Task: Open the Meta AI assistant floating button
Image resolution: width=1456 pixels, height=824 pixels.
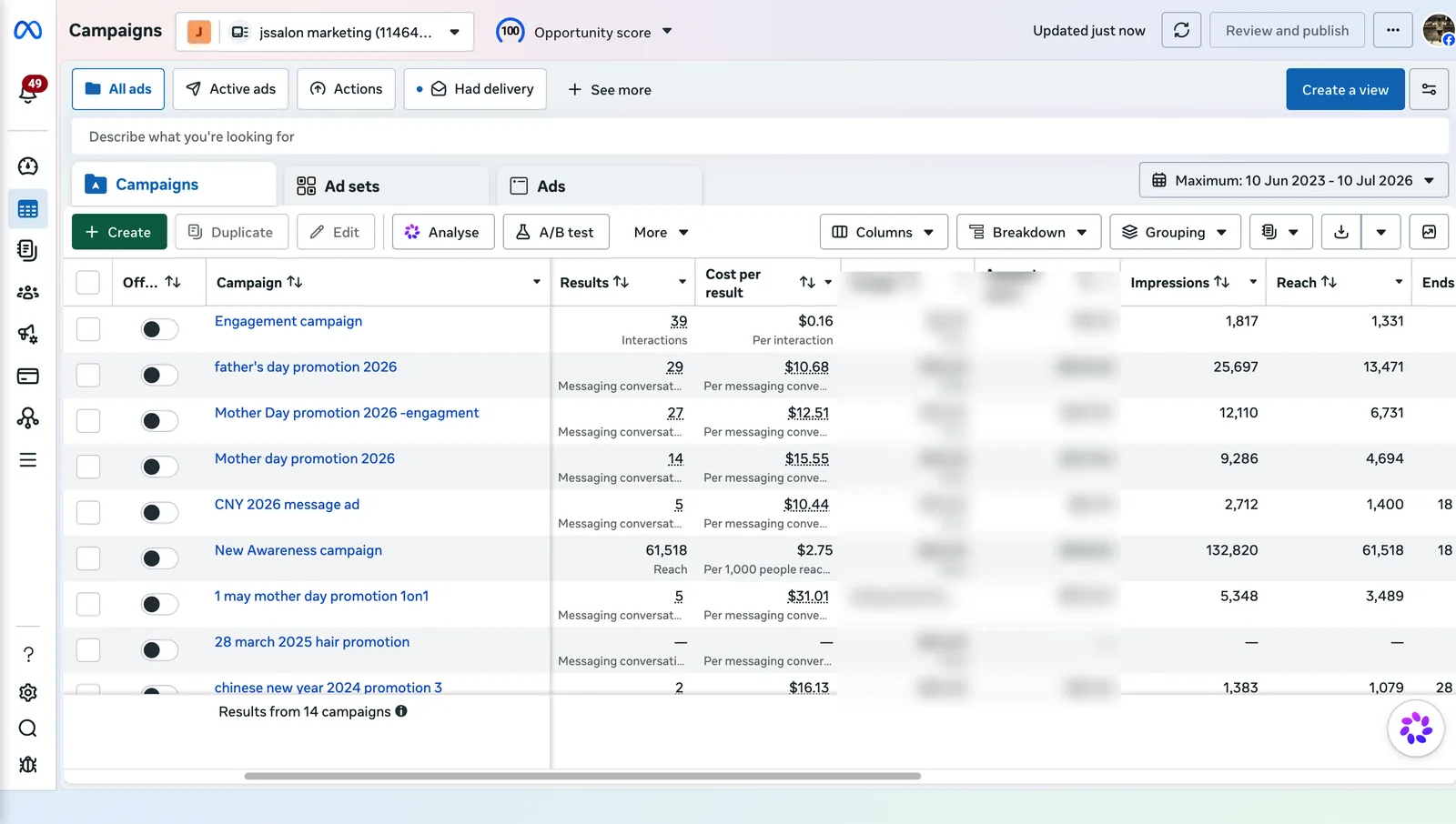Action: coord(1416,729)
